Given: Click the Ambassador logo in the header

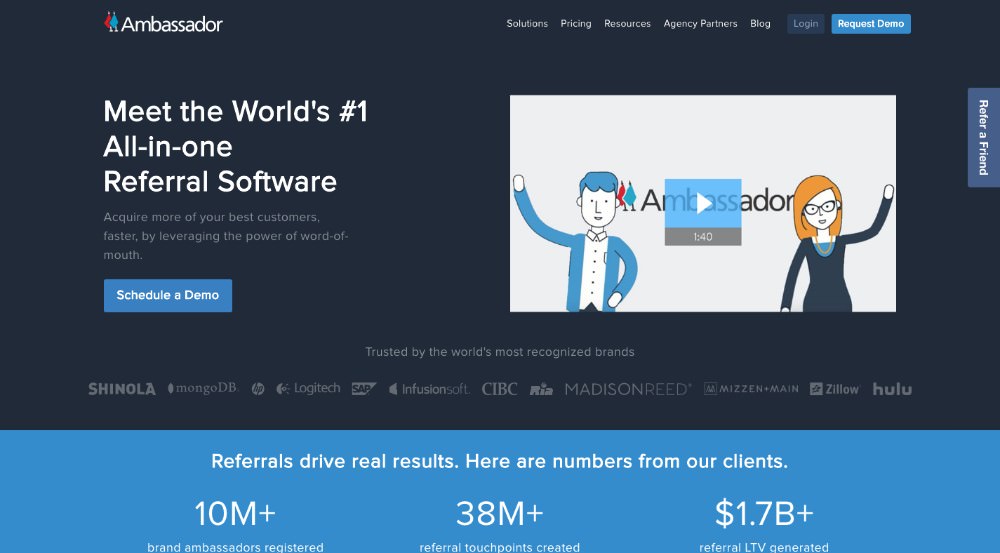Looking at the screenshot, I should coord(163,23).
